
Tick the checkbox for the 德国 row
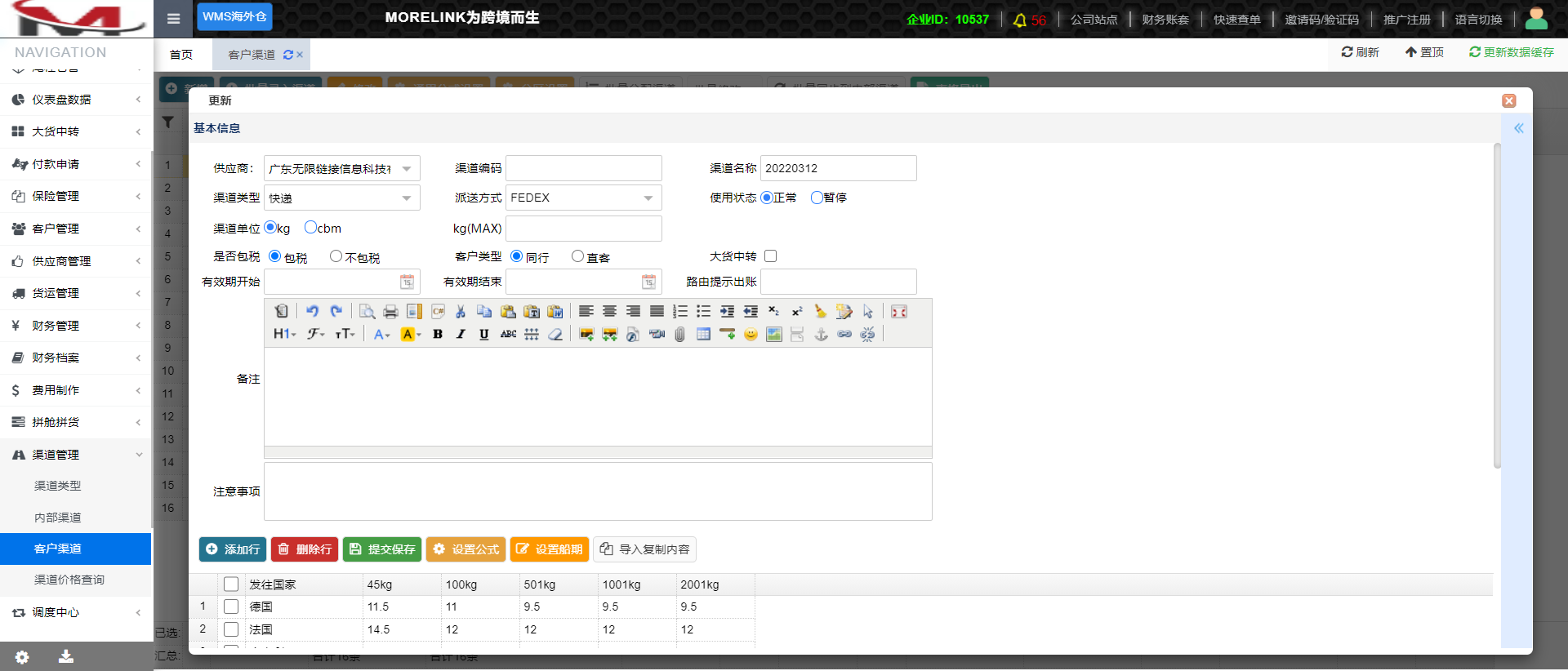click(x=231, y=607)
